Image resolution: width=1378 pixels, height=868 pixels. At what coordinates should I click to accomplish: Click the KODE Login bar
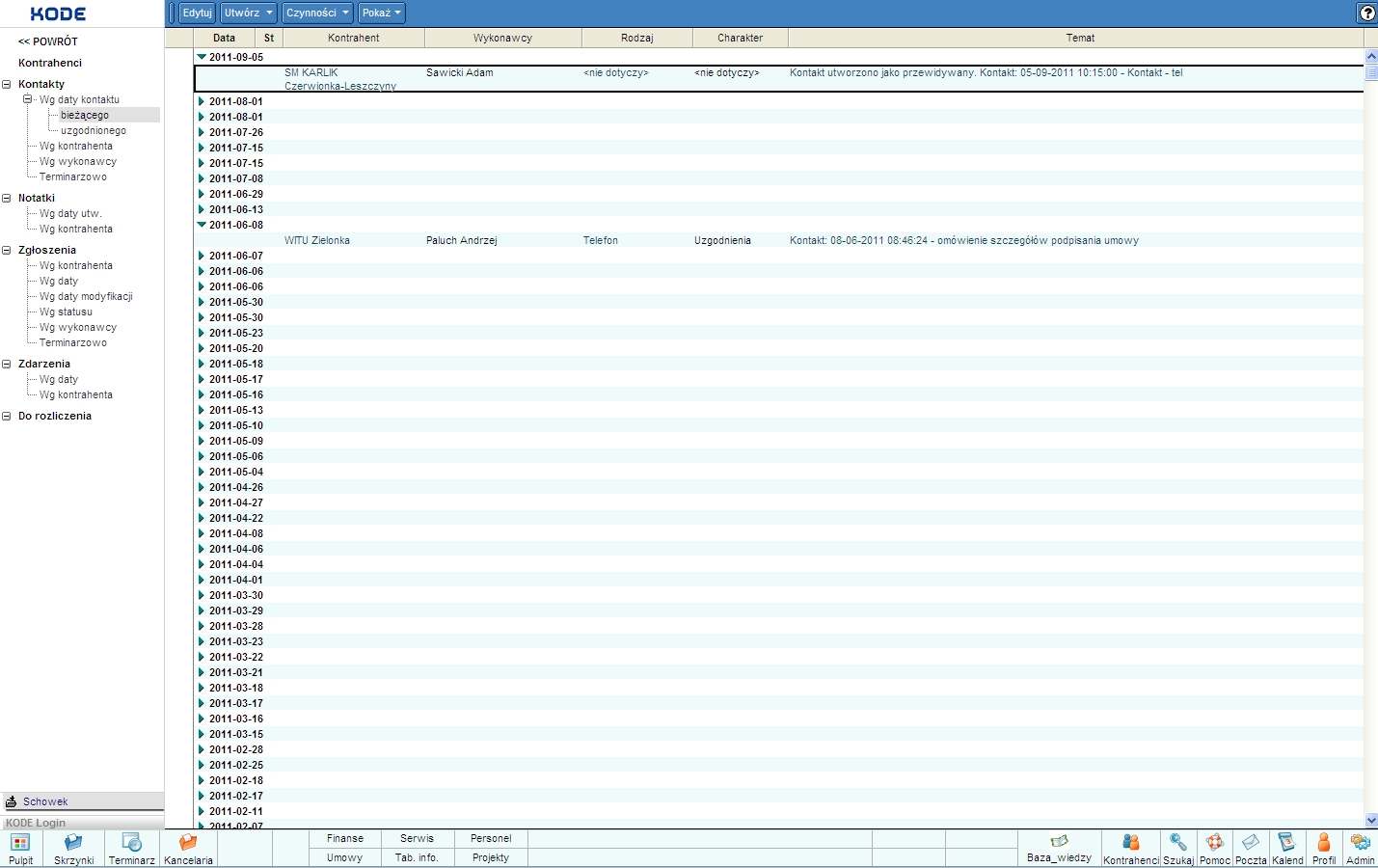click(82, 823)
